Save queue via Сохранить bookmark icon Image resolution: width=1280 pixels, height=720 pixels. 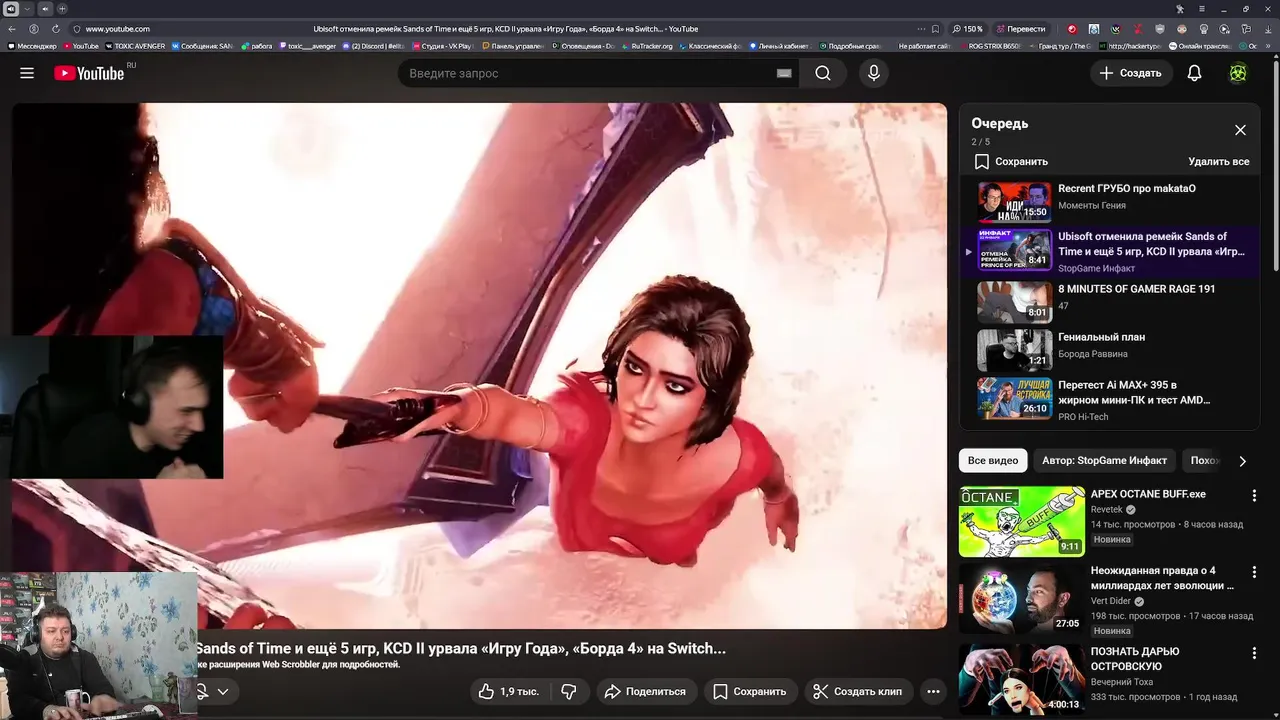pos(982,161)
